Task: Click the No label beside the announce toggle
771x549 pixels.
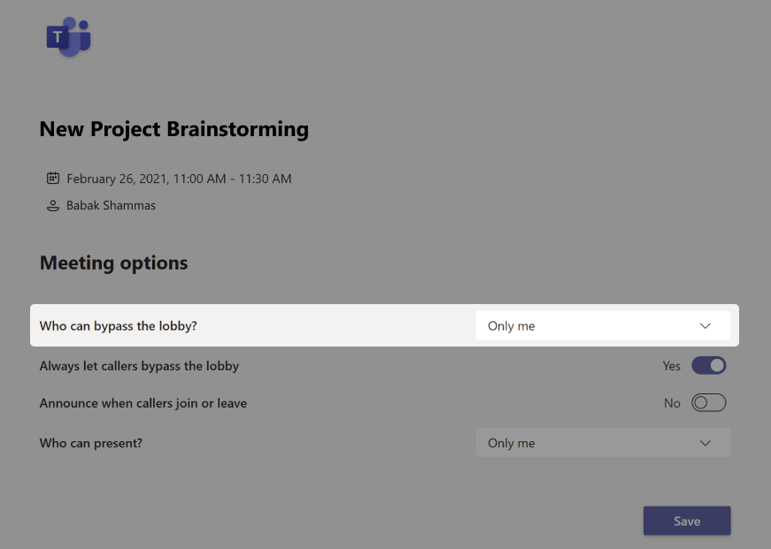Action: click(x=672, y=403)
